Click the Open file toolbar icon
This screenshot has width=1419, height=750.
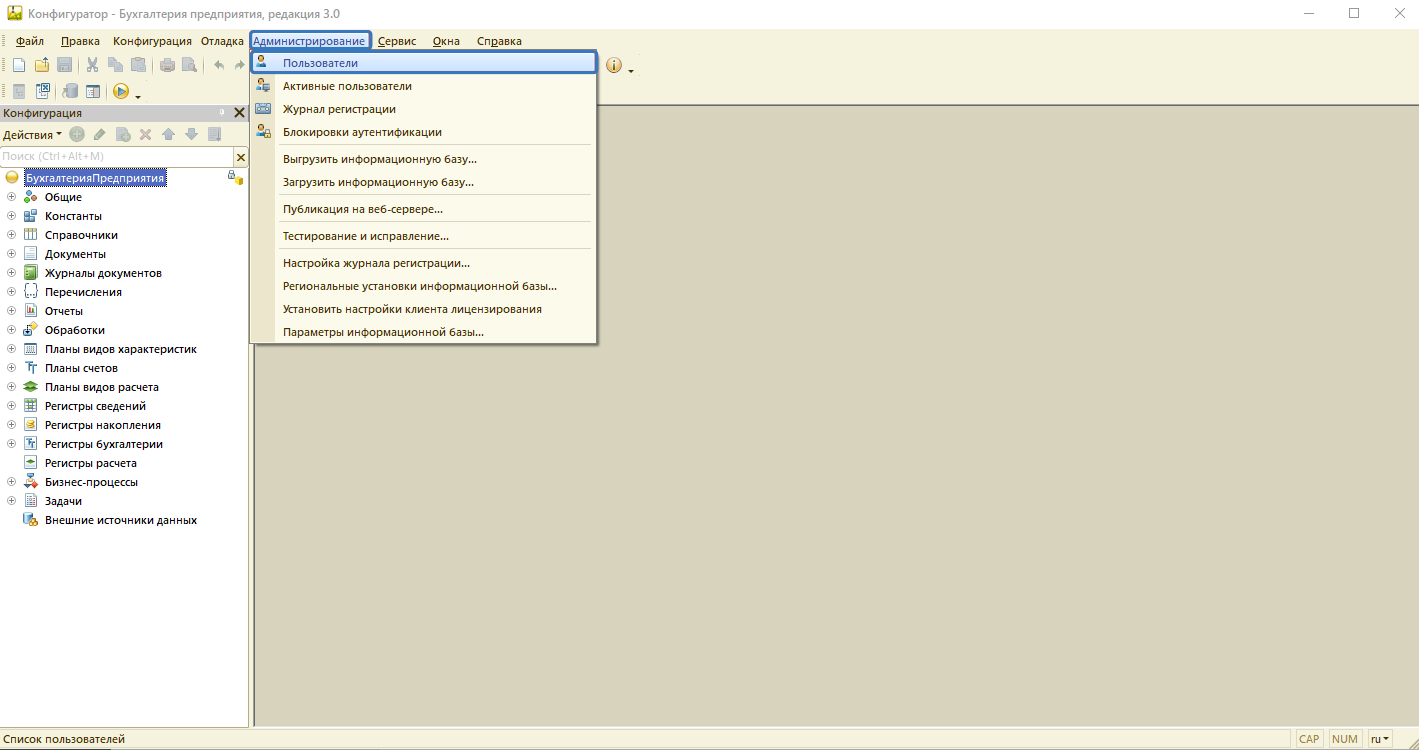click(42, 65)
